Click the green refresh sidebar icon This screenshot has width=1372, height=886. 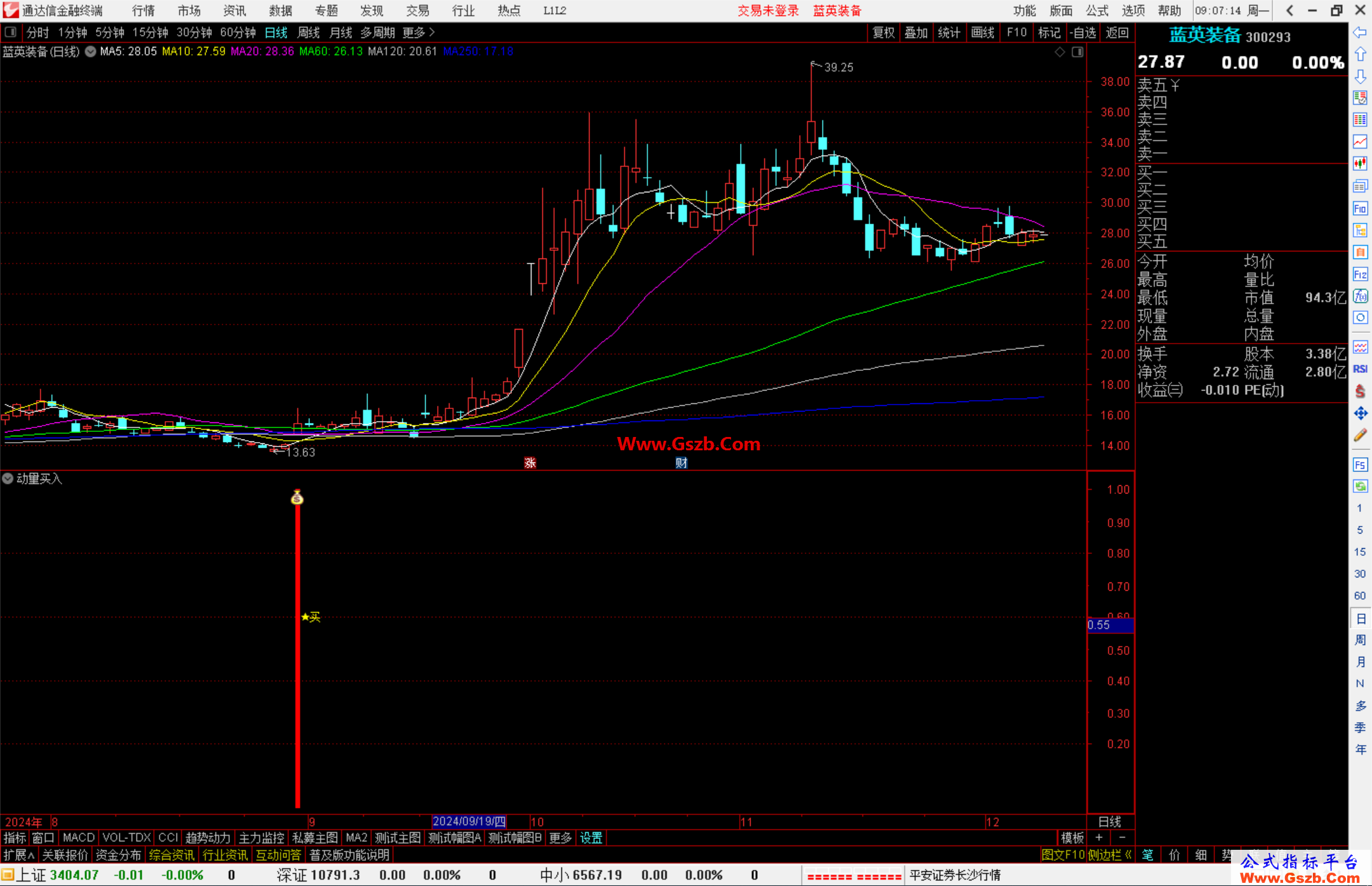pos(1360,487)
